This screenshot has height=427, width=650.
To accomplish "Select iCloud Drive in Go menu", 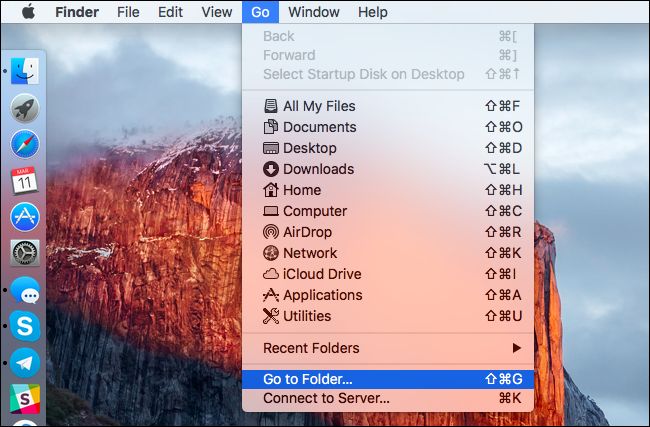I will tap(322, 274).
